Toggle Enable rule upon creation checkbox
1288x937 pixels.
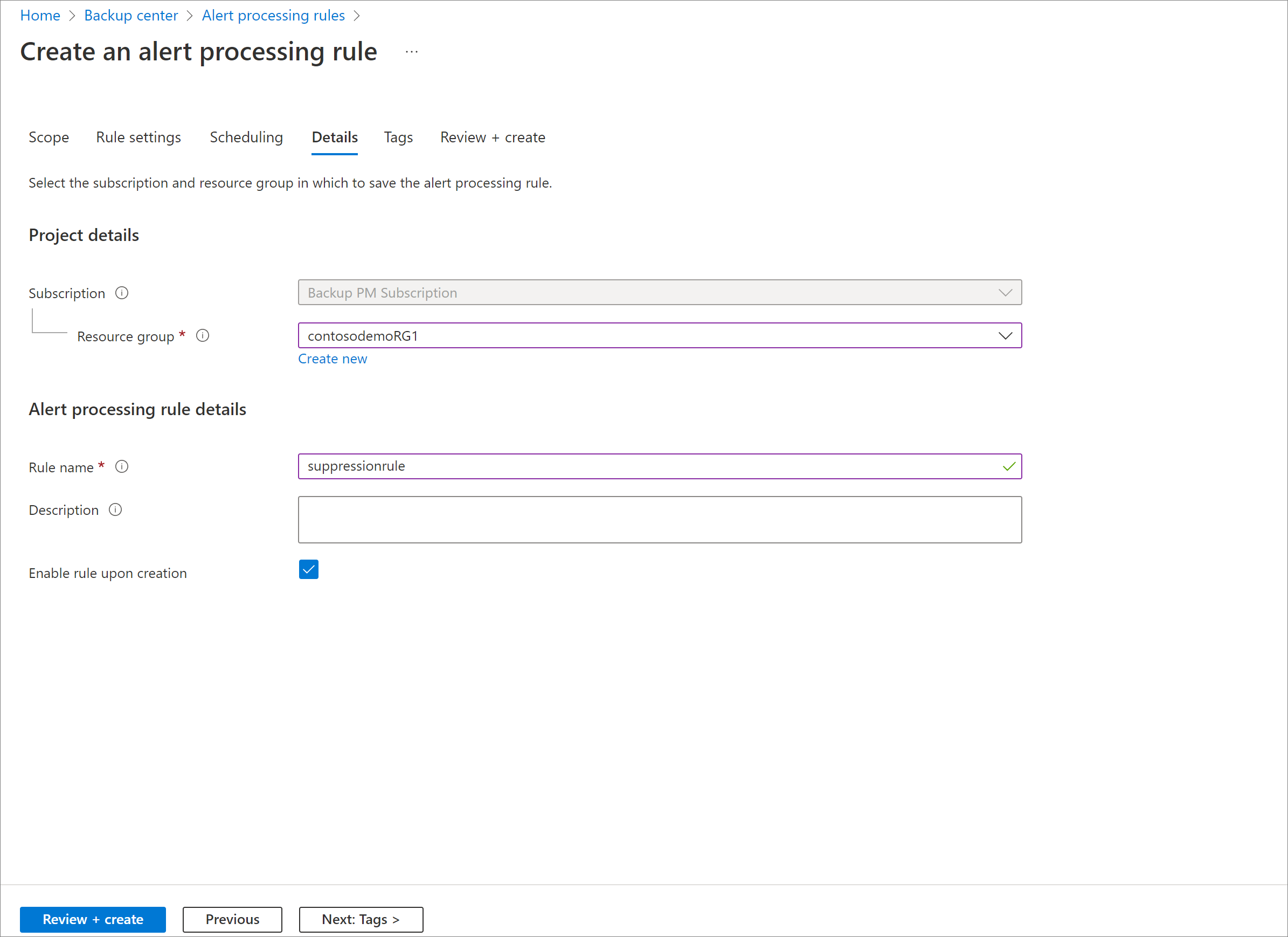click(309, 570)
